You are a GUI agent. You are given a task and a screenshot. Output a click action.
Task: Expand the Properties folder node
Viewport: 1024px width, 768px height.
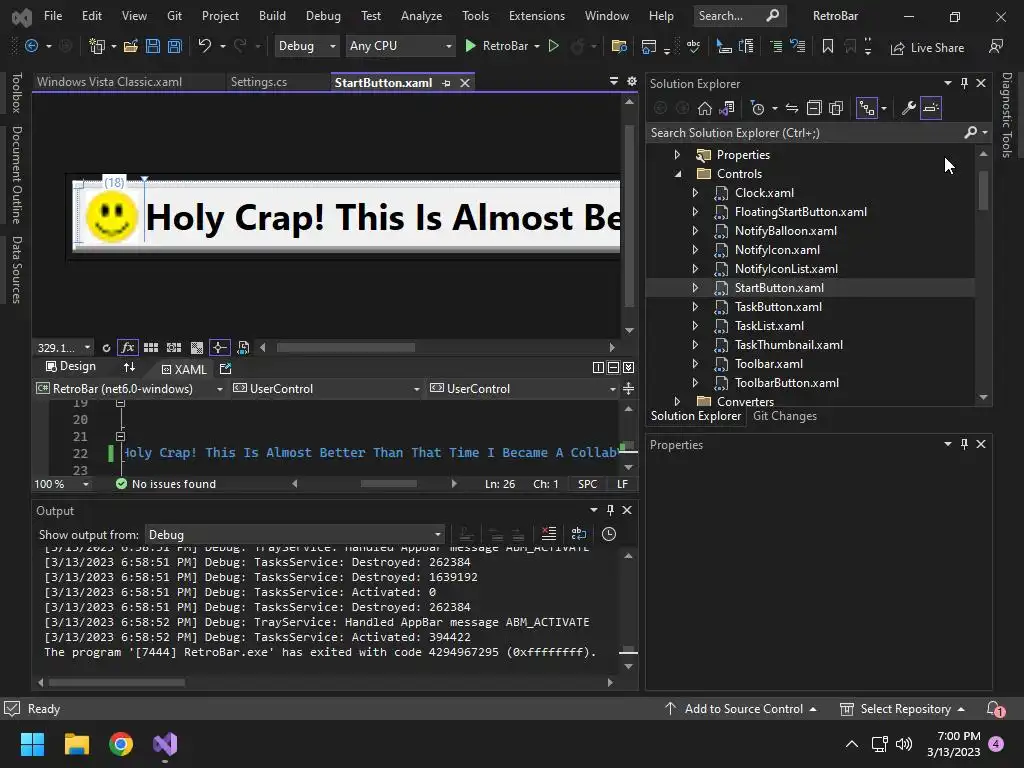pos(677,155)
